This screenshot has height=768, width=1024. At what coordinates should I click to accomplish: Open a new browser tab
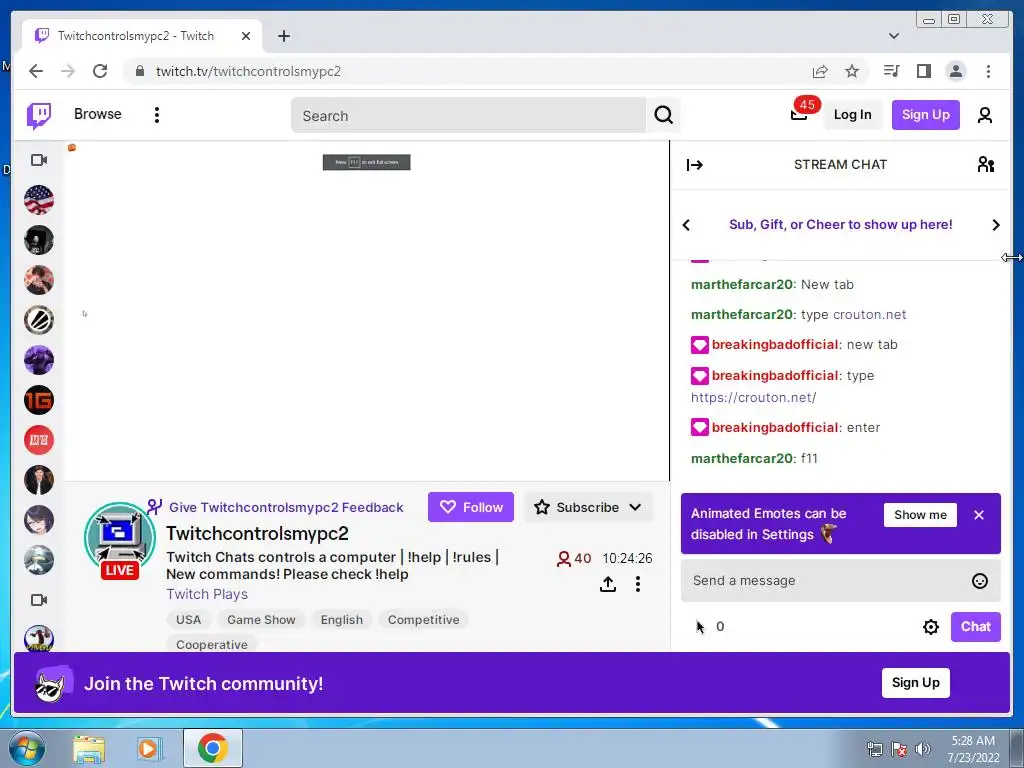click(283, 36)
